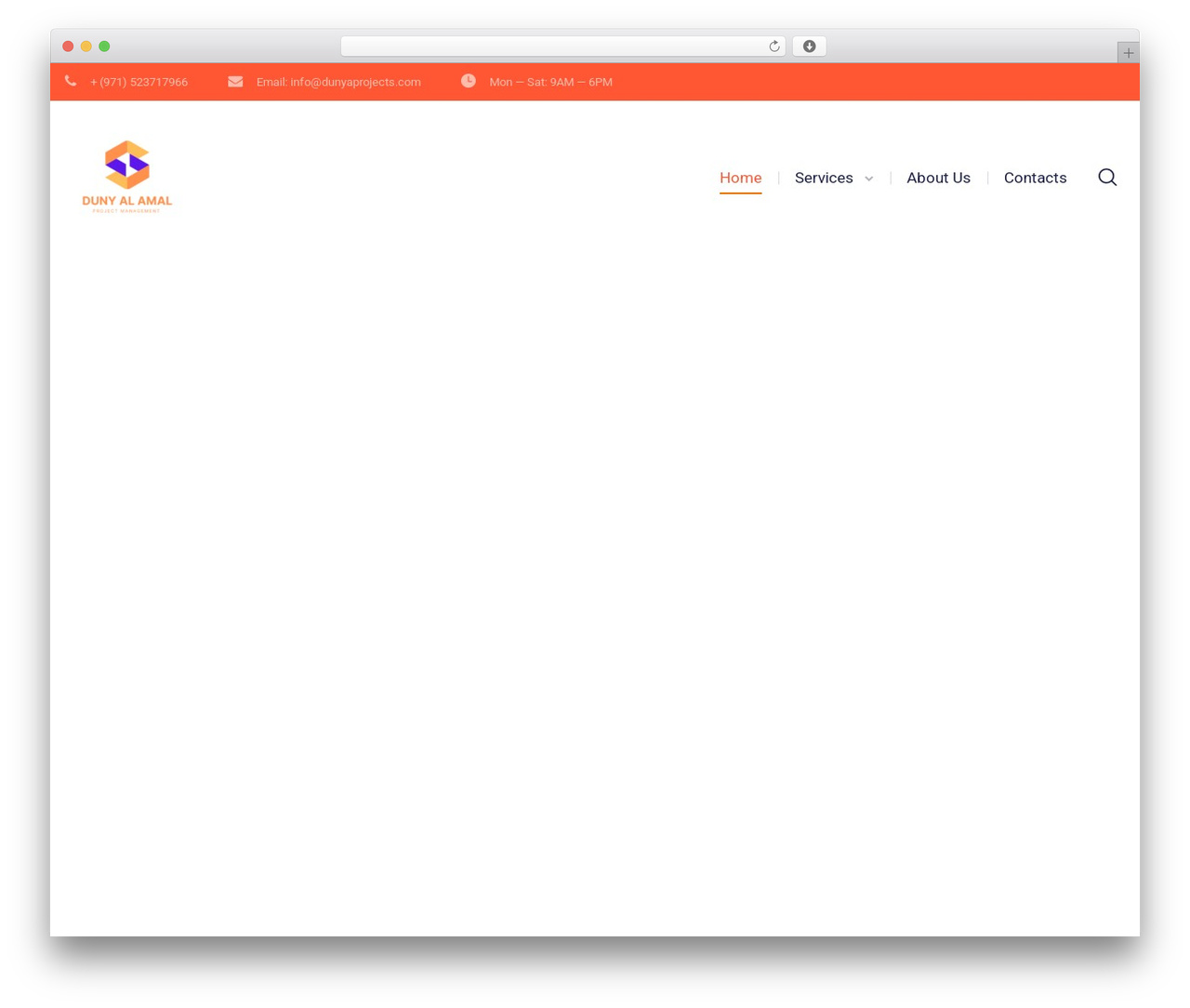The image size is (1190, 1008).
Task: Expand the Services dropdown chevron
Action: click(x=869, y=179)
